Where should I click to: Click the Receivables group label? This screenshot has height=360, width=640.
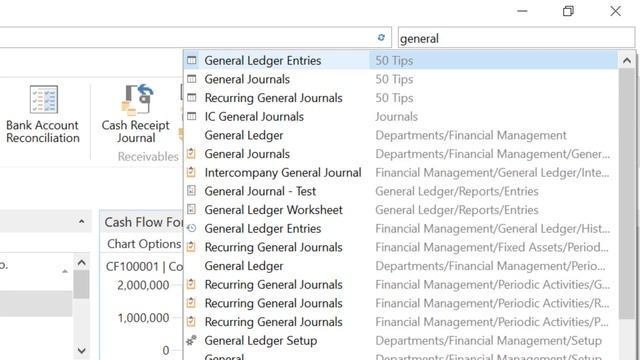tap(148, 156)
